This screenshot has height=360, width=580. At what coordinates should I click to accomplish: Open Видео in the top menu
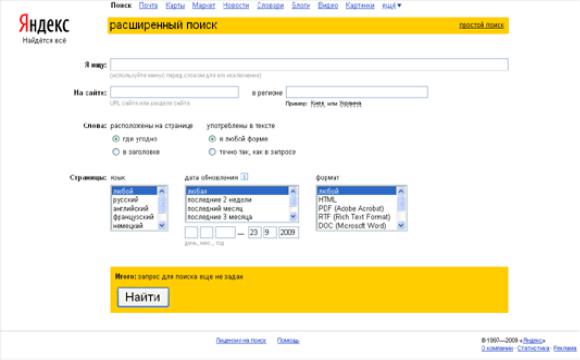328,6
